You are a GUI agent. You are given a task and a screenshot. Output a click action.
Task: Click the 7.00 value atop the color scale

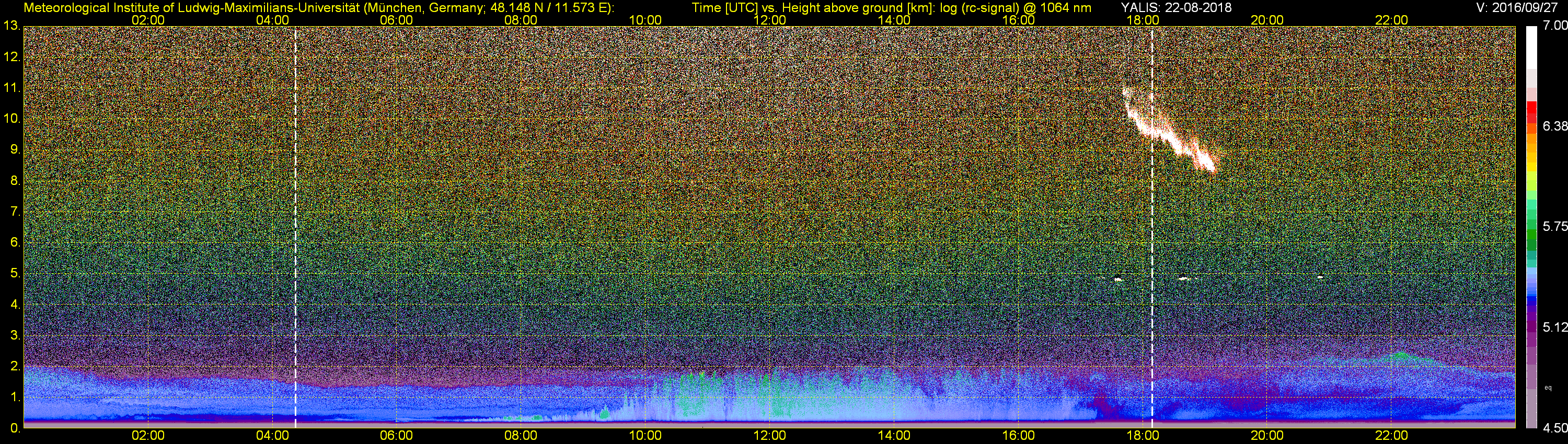click(x=1556, y=26)
